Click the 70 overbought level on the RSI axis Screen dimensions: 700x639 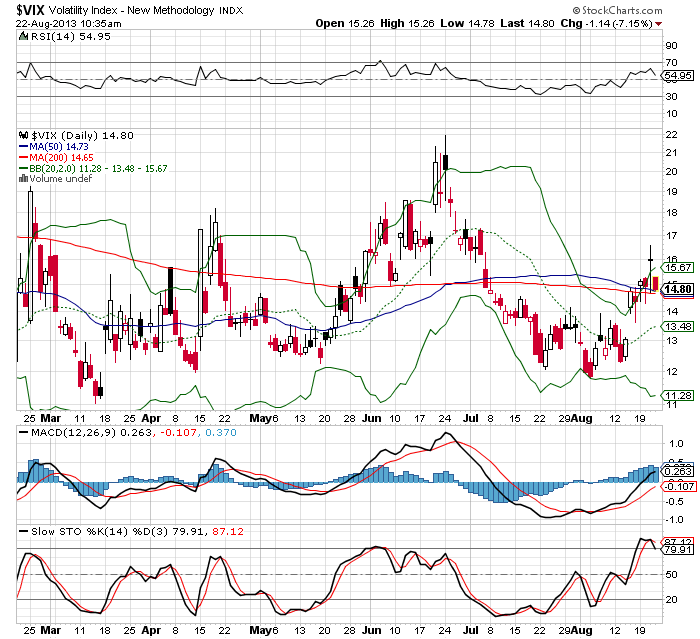(671, 63)
